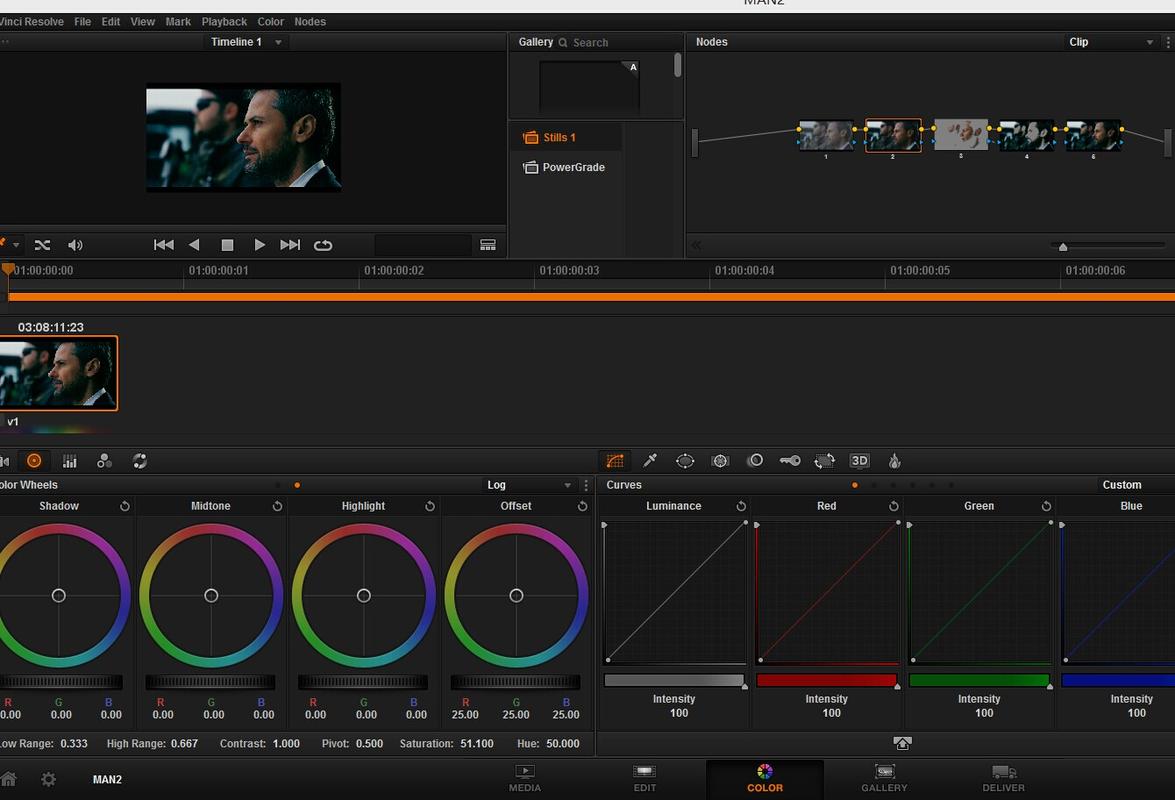
Task: Toggle shuffle unmix mode icon
Action: pyautogui.click(x=43, y=245)
